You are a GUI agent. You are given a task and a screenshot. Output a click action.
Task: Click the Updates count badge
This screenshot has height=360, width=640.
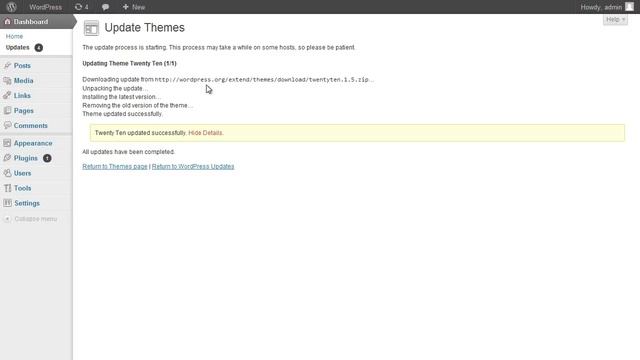(x=38, y=48)
